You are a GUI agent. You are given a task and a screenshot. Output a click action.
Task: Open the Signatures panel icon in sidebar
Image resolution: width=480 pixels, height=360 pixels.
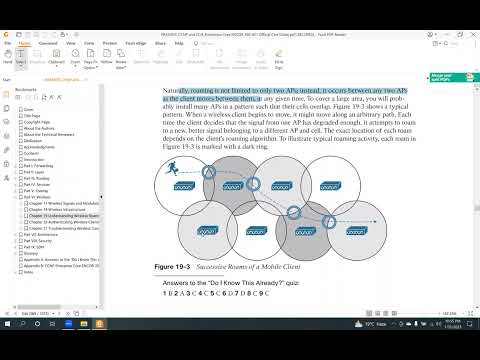click(x=6, y=178)
